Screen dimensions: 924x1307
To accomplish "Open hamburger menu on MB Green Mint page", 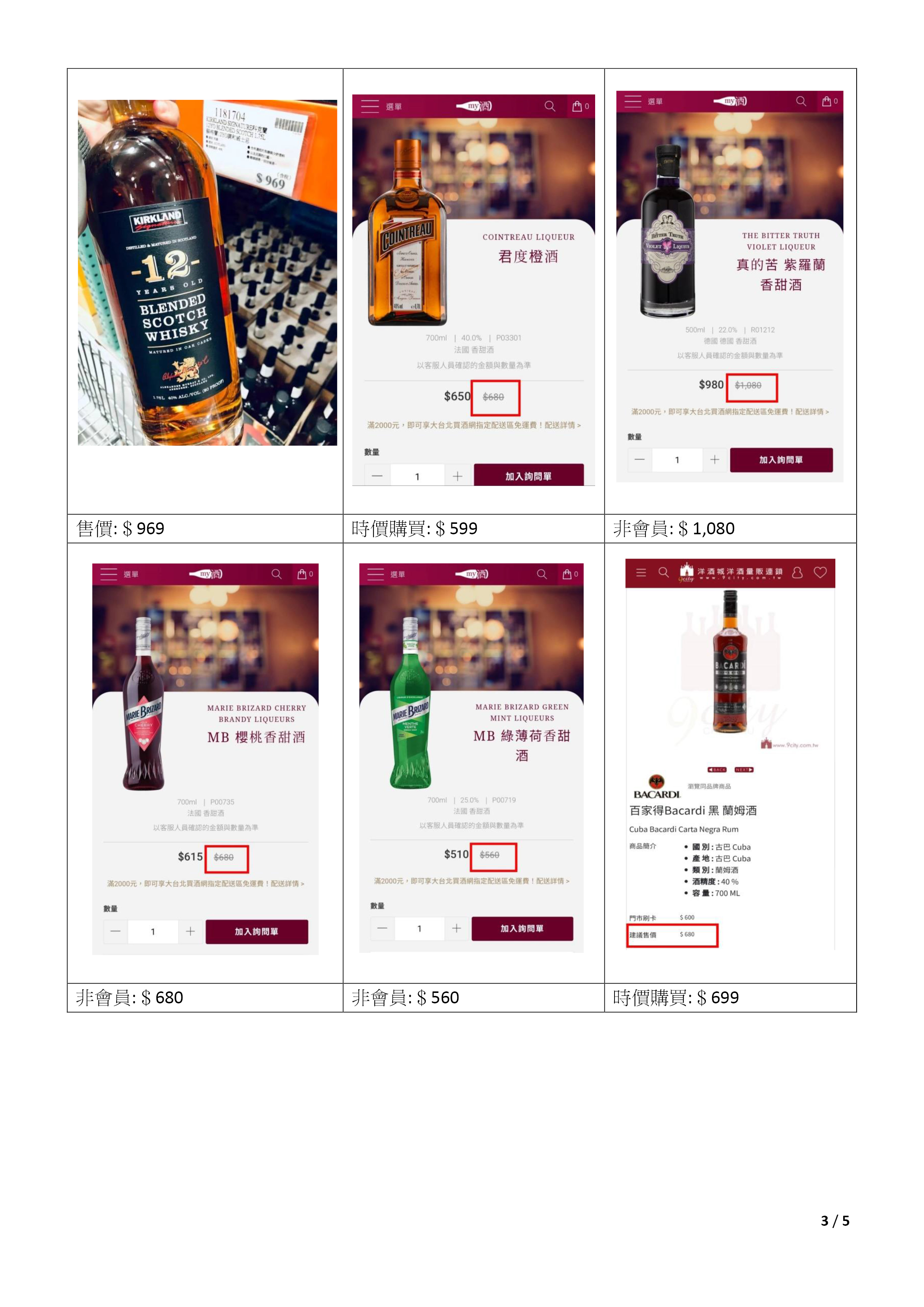I will tap(375, 575).
